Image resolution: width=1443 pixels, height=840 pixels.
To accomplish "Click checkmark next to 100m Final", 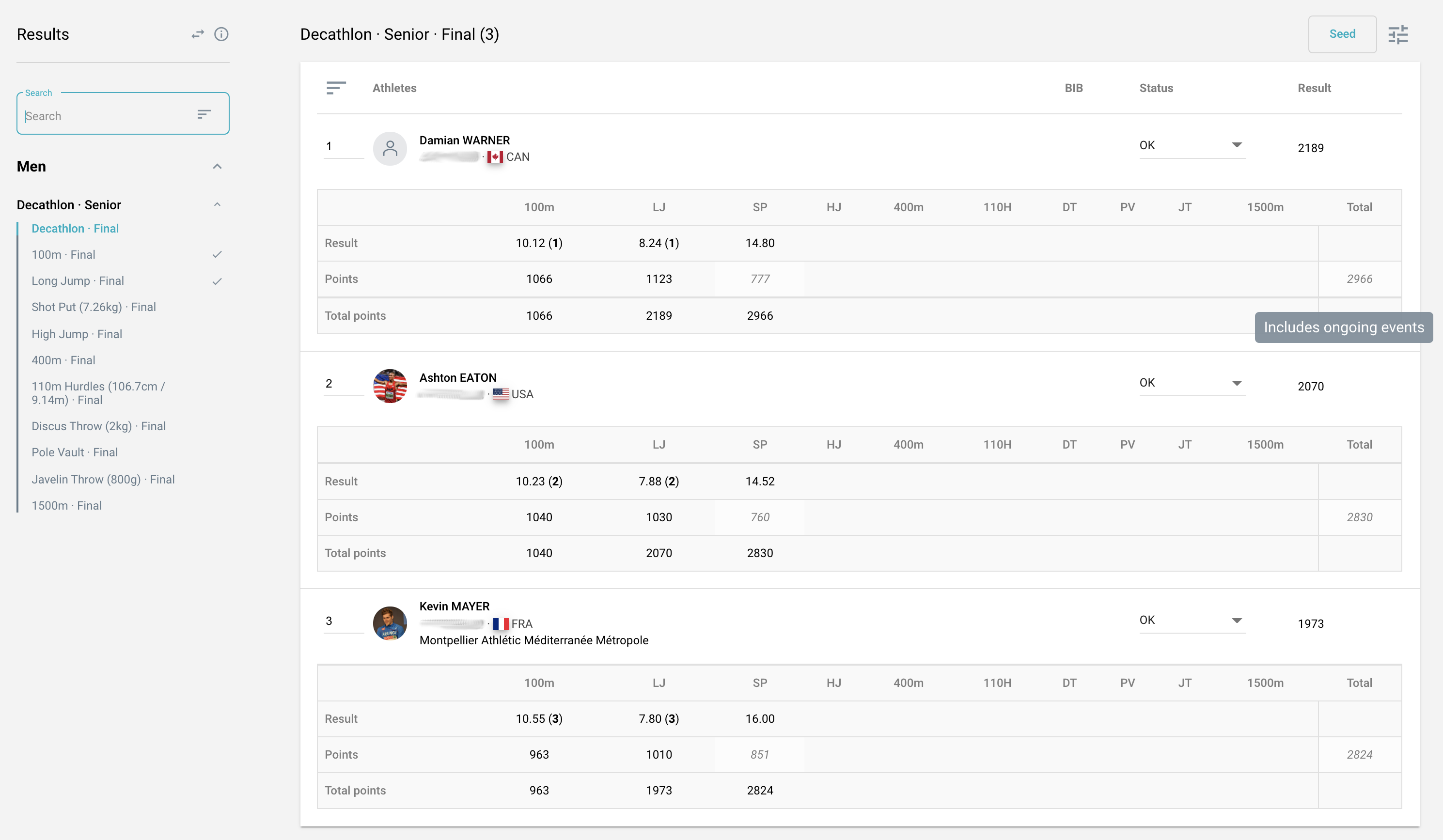I will 217,255.
